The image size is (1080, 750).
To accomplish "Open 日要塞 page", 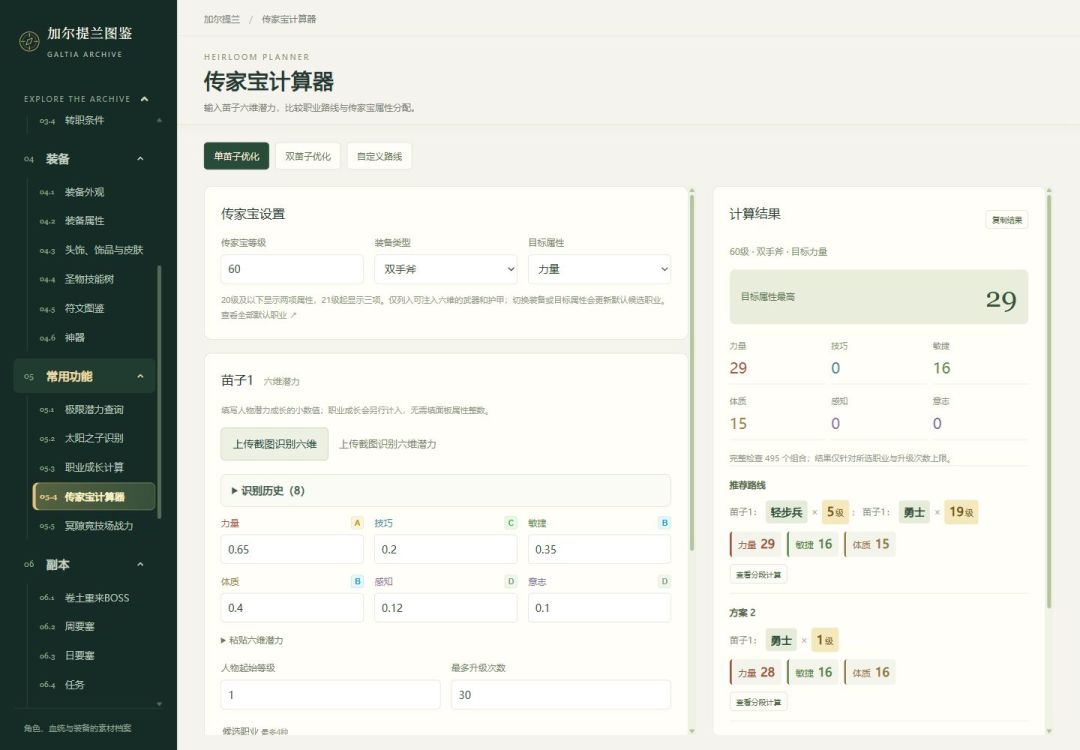I will (79, 656).
